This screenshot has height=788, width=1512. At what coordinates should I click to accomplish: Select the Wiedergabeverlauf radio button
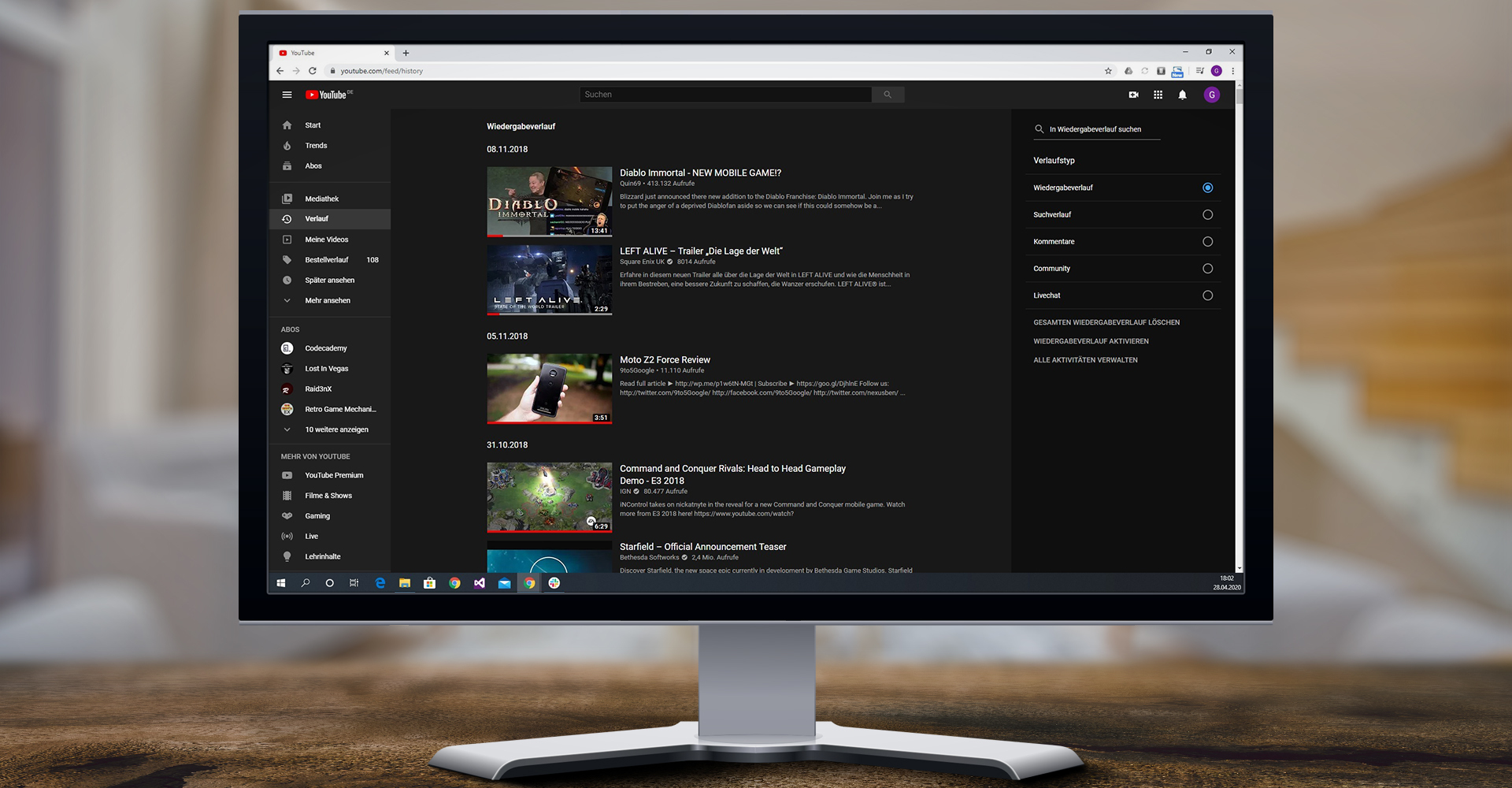1207,188
